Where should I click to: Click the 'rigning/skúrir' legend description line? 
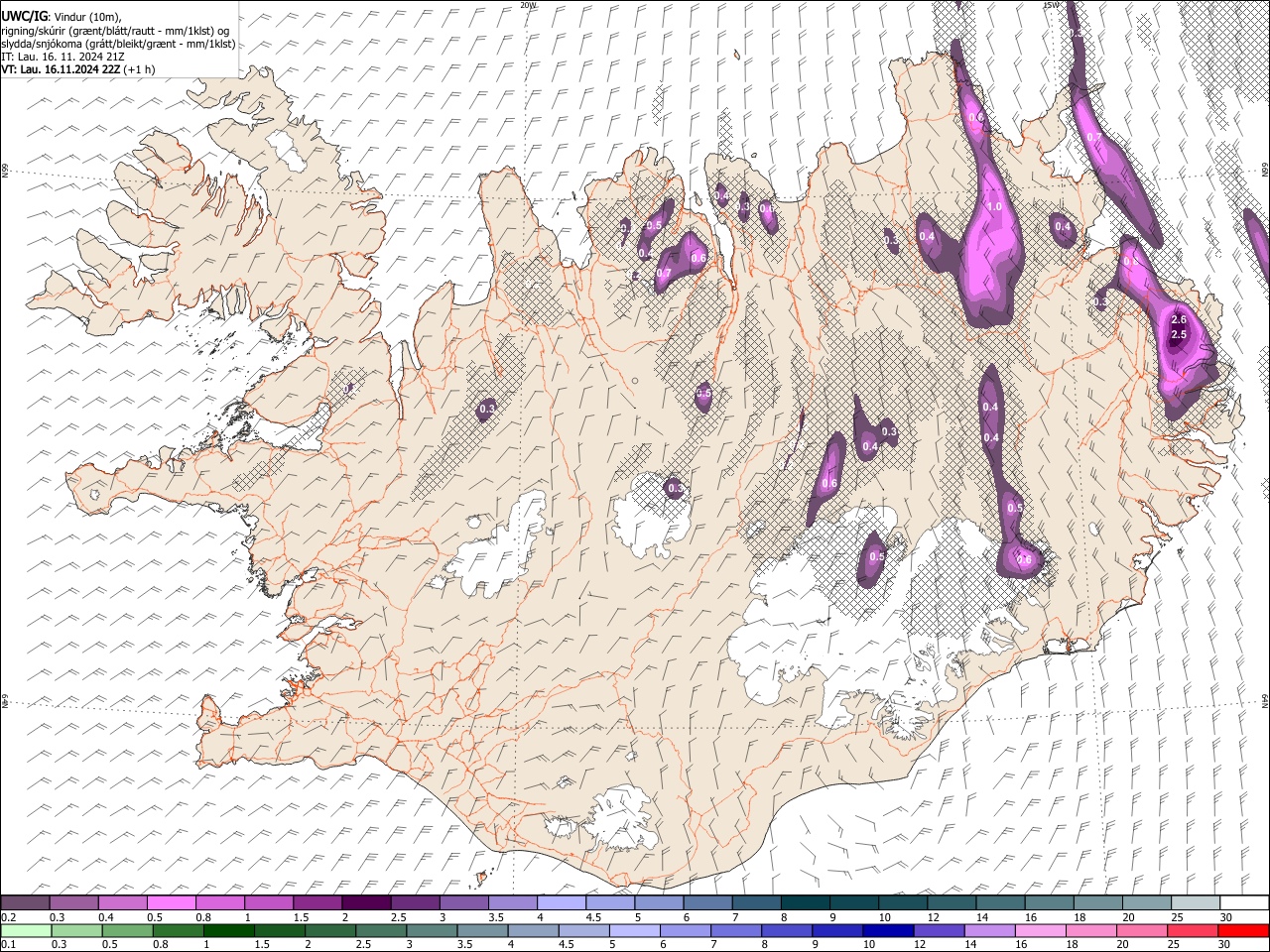point(115,31)
